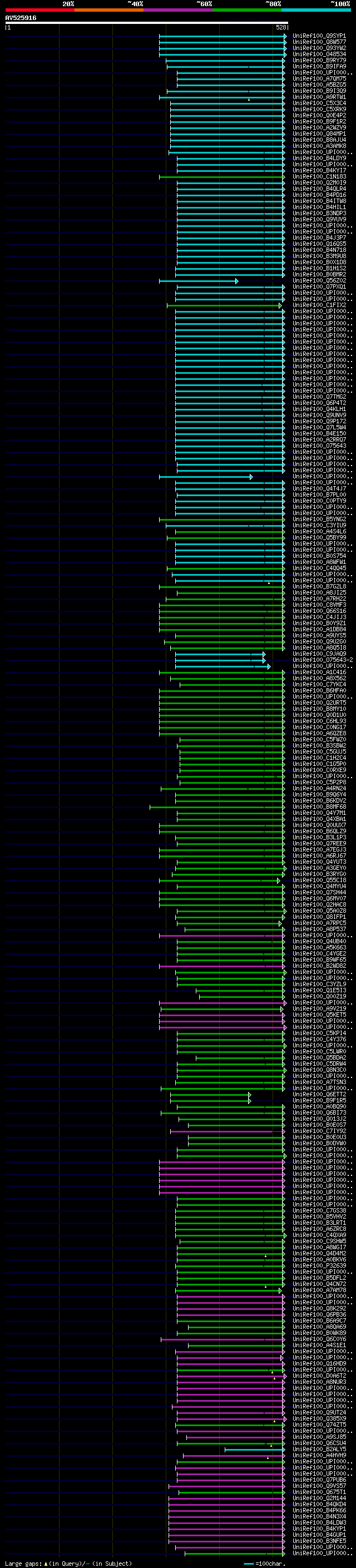Image resolution: width=356 pixels, height=1568 pixels.
Task: Click the orange ~40% legend segment
Action: point(109,10)
